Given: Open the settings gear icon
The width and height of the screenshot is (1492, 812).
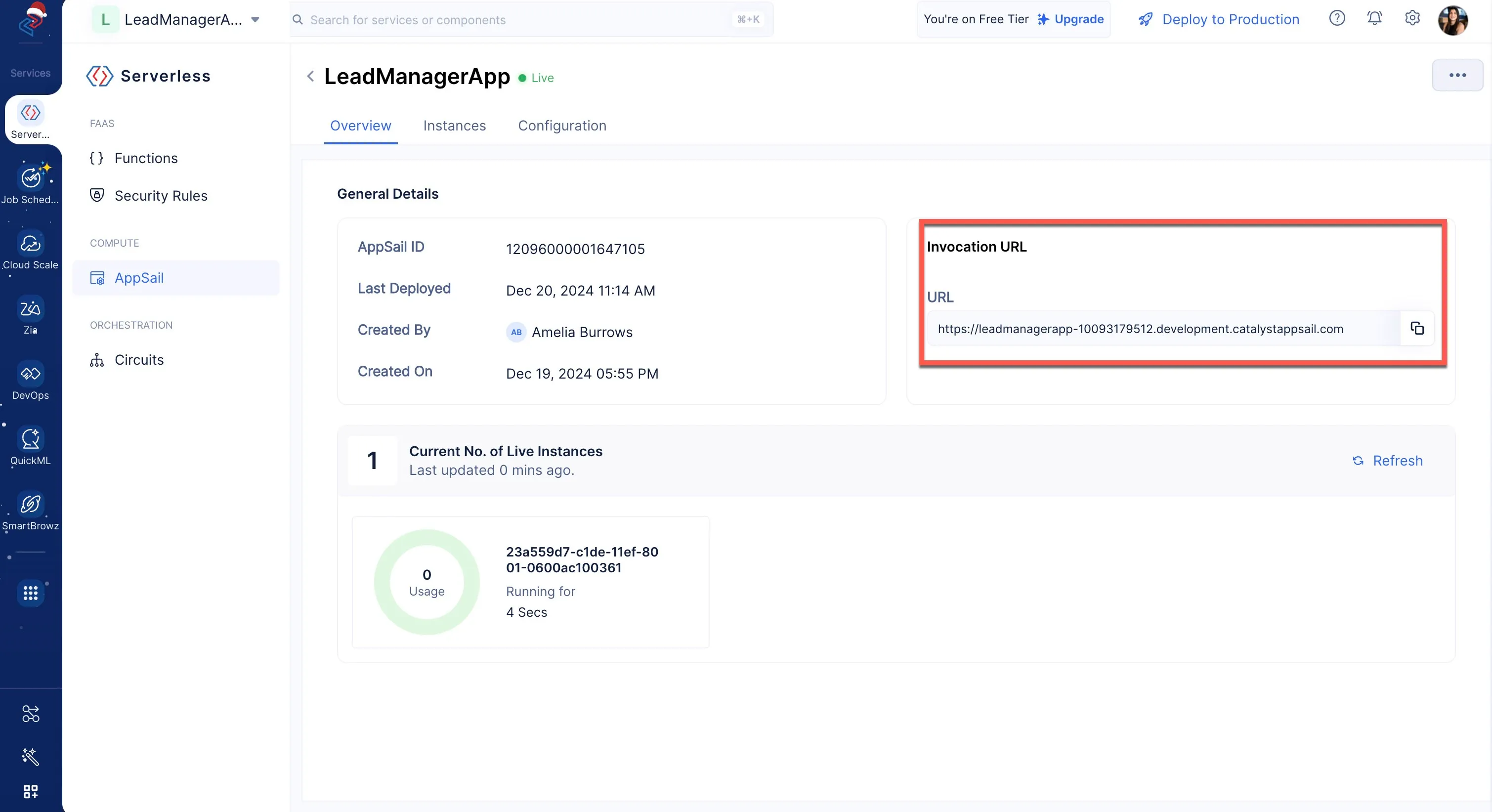Looking at the screenshot, I should click(1412, 19).
